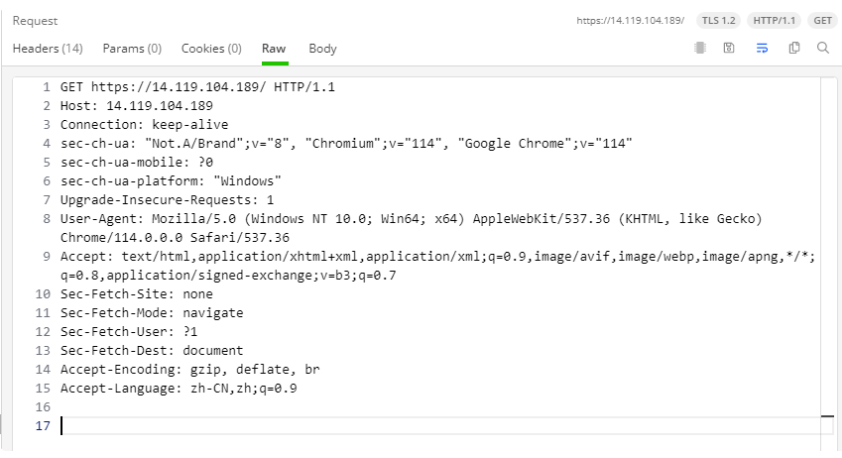
Task: Click the Sec-Fetch-Site: none line
Action: pyautogui.click(x=136, y=294)
